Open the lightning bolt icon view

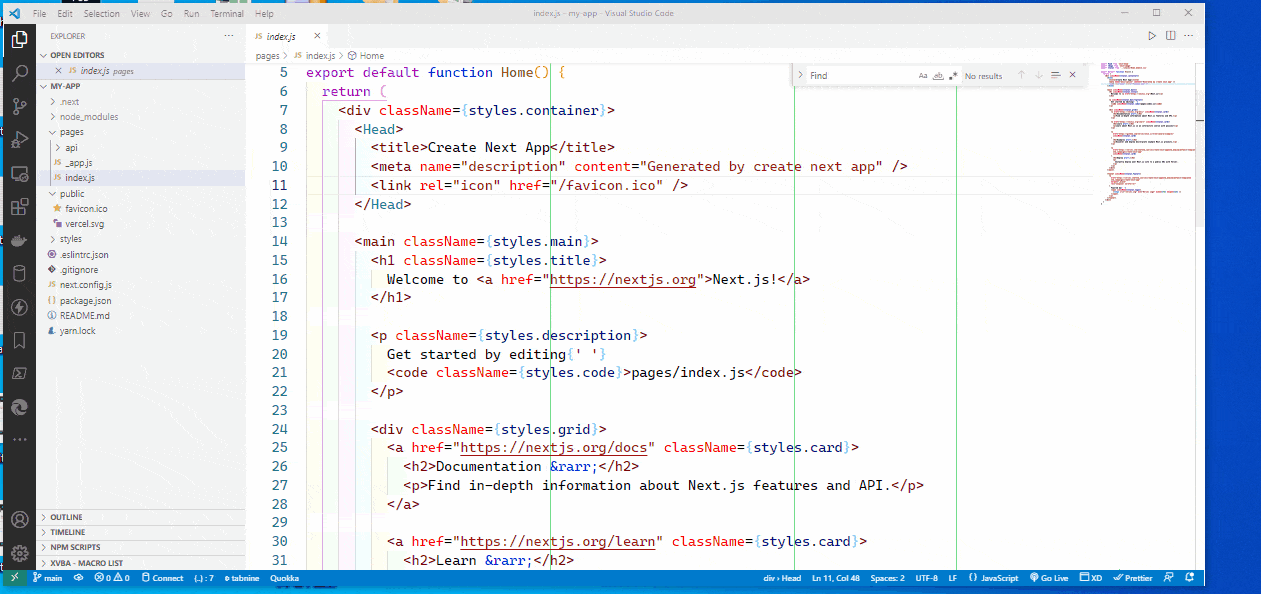[x=19, y=307]
